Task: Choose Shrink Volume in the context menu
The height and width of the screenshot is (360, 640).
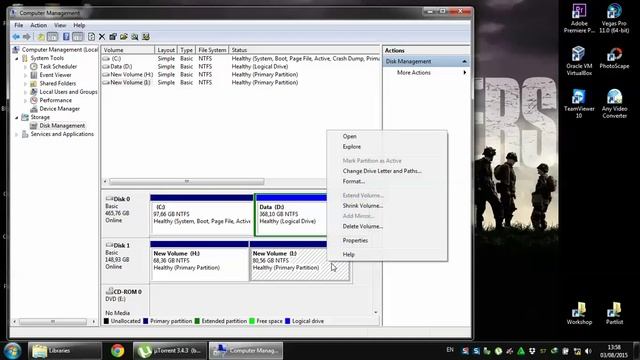Action: tap(387, 206)
